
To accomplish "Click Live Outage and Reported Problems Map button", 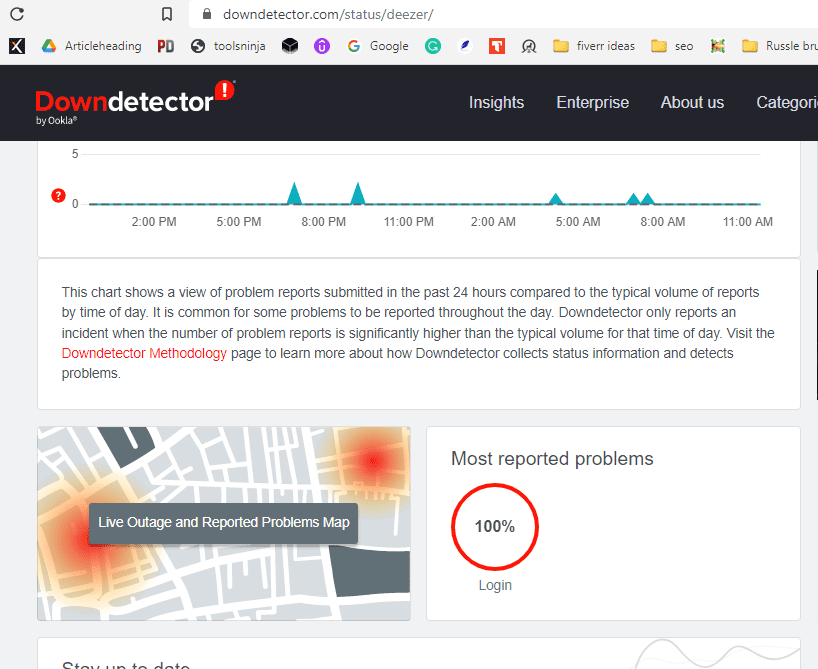I will coord(223,522).
